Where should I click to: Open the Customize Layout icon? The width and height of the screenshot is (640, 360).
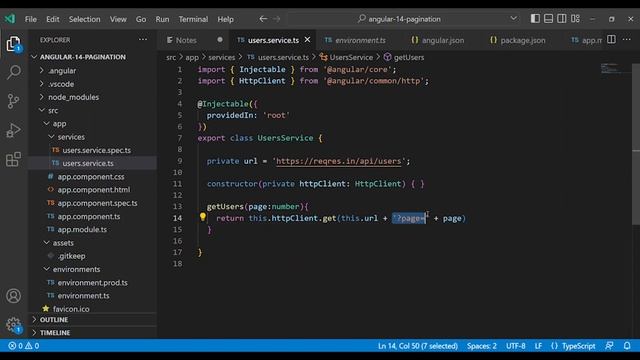(576, 18)
